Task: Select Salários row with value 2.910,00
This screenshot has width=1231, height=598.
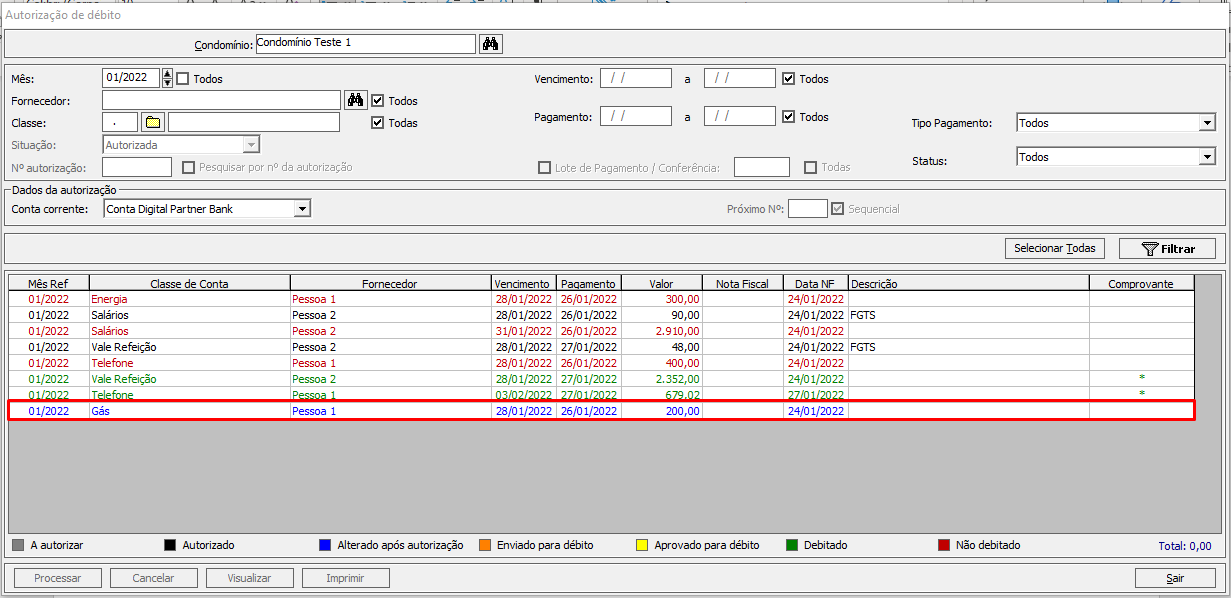Action: tap(601, 331)
